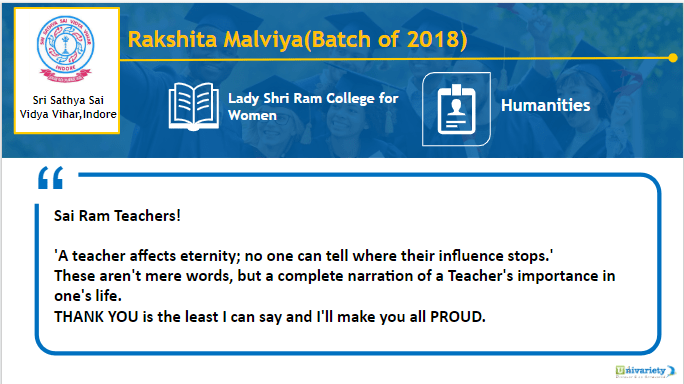684x384 pixels.
Task: Click the Humanities label
Action: click(x=545, y=105)
